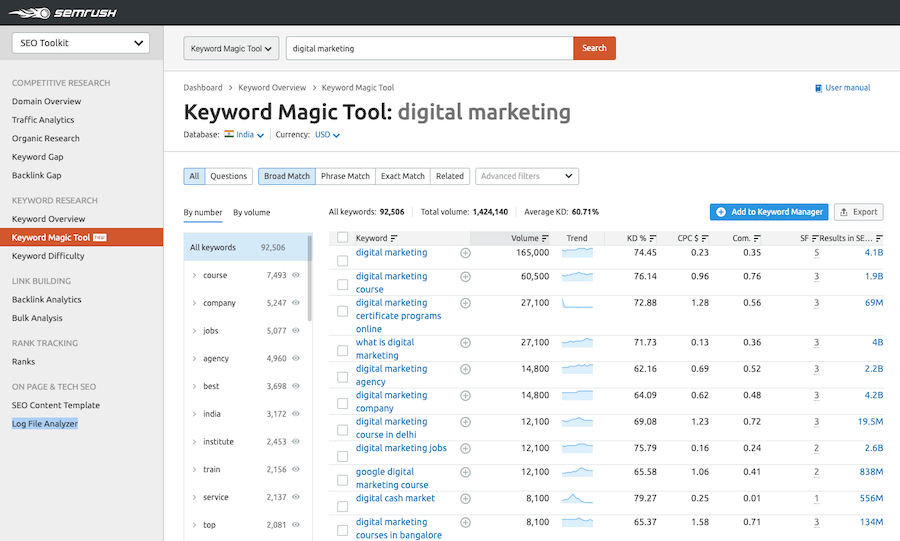Toggle eye icon for 'agency' group
This screenshot has height=541, width=900.
tap(296, 358)
